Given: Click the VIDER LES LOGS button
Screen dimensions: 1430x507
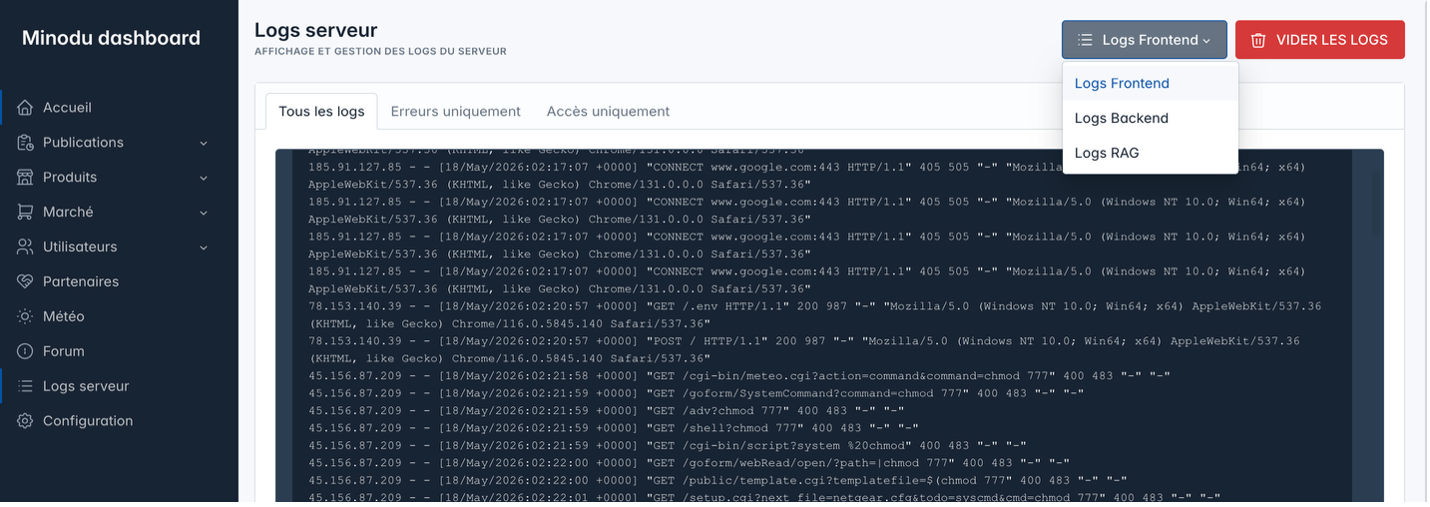Looking at the screenshot, I should coord(1320,40).
